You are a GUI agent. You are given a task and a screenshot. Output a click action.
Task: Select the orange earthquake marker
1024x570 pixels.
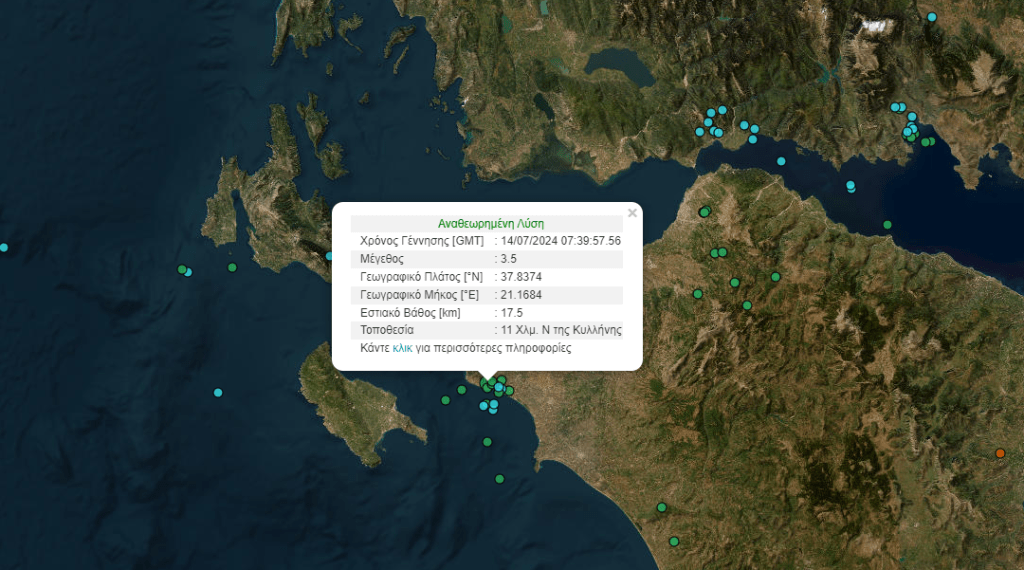click(x=1000, y=454)
